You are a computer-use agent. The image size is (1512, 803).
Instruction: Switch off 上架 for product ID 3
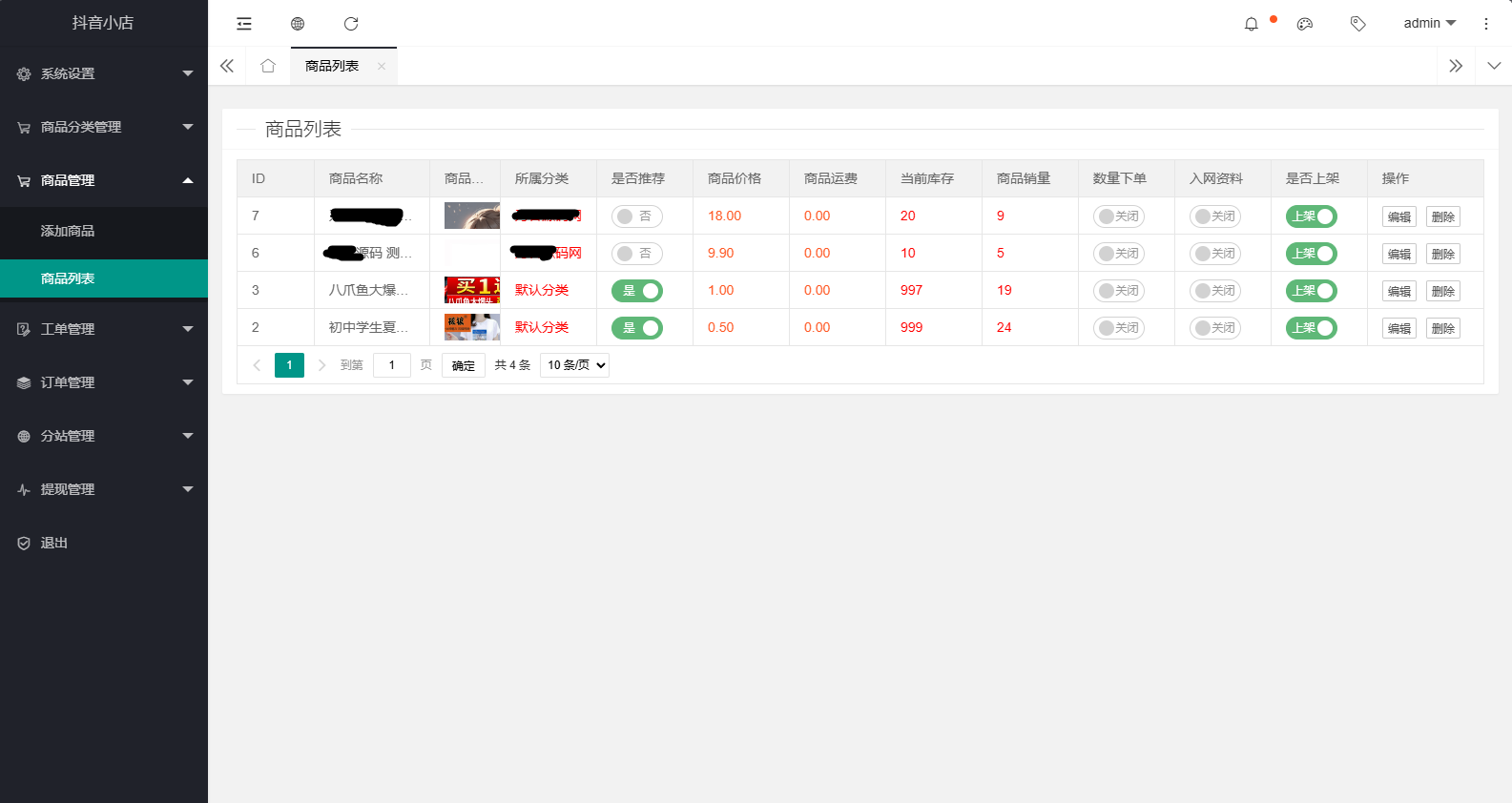point(1312,291)
